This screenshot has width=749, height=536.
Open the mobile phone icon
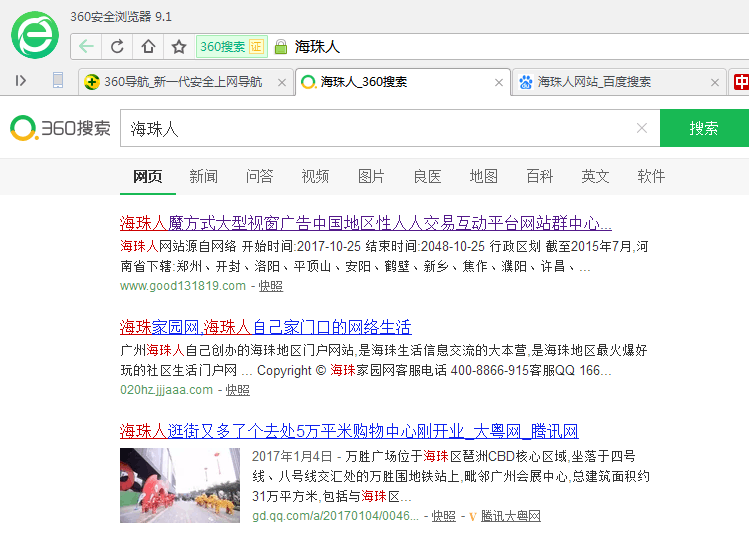coord(58,80)
